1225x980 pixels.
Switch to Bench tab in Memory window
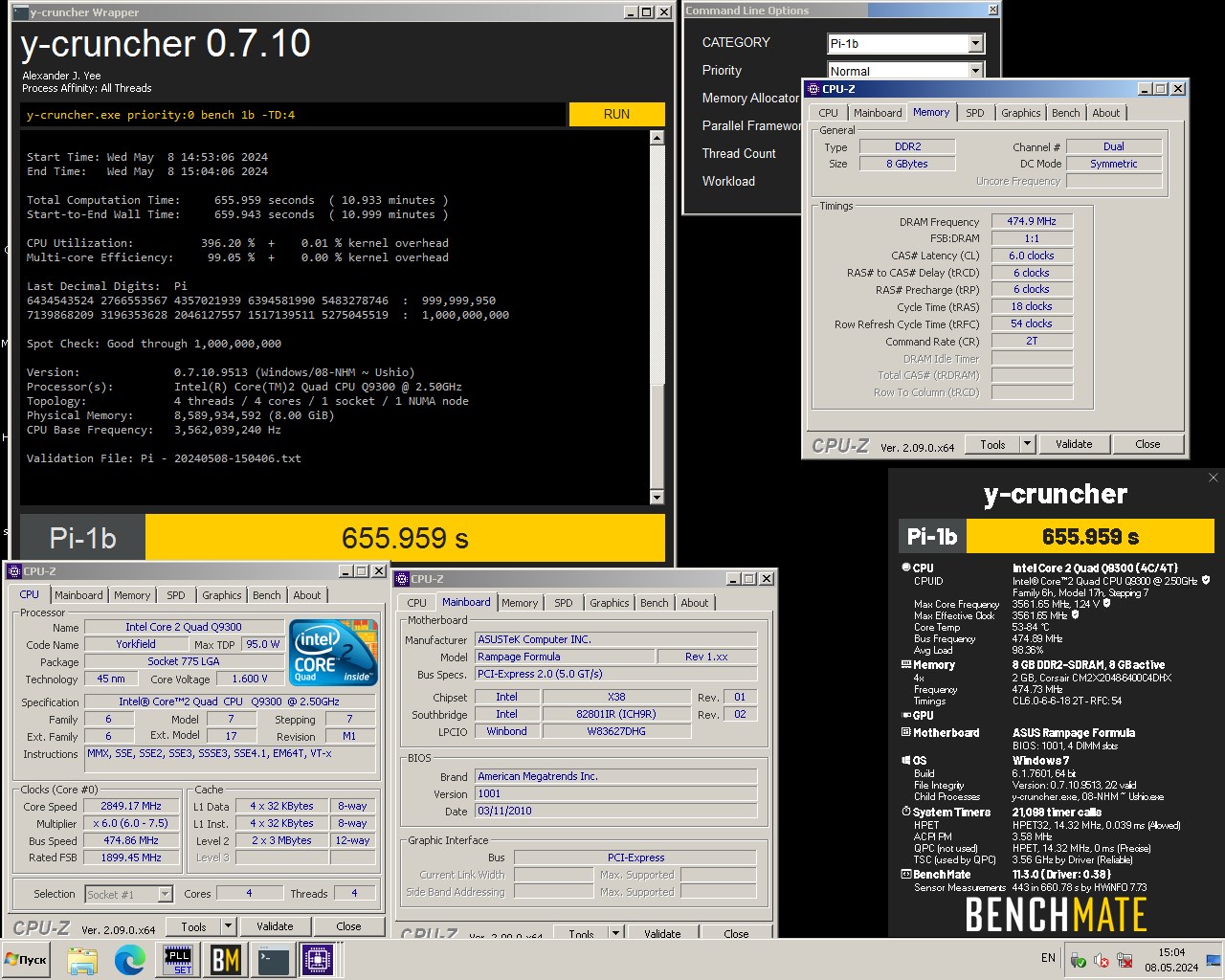click(1065, 113)
